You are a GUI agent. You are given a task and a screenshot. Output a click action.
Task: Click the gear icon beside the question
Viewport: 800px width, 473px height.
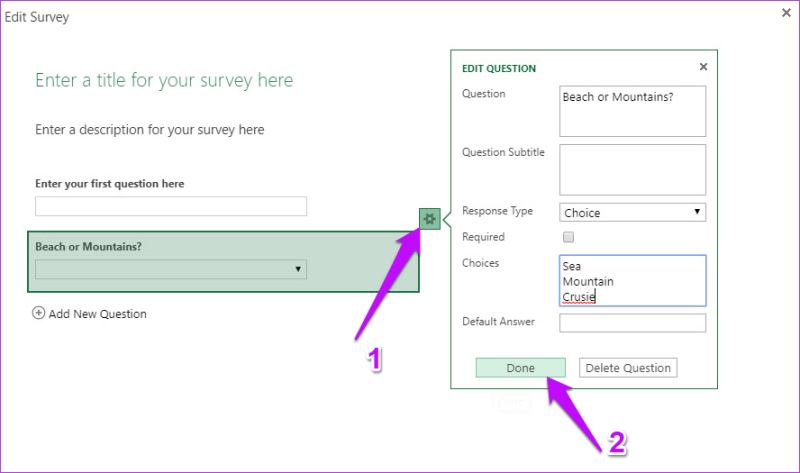(430, 219)
